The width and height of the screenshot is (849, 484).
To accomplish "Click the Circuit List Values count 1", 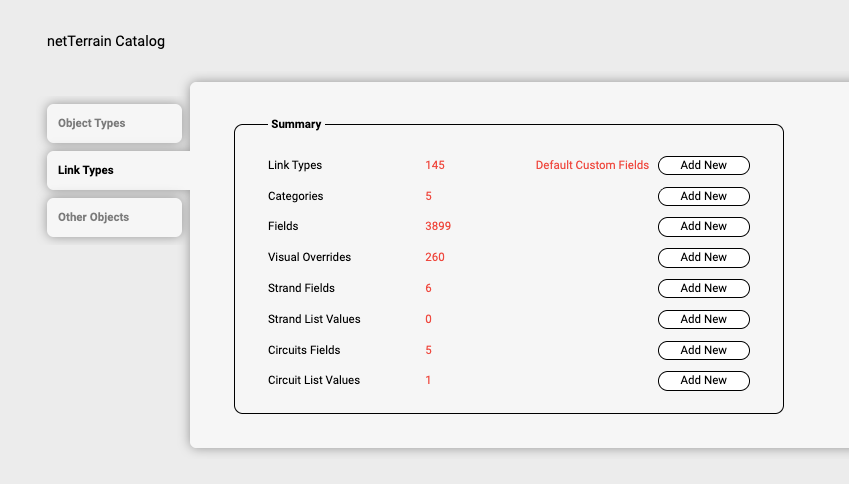I will [429, 381].
